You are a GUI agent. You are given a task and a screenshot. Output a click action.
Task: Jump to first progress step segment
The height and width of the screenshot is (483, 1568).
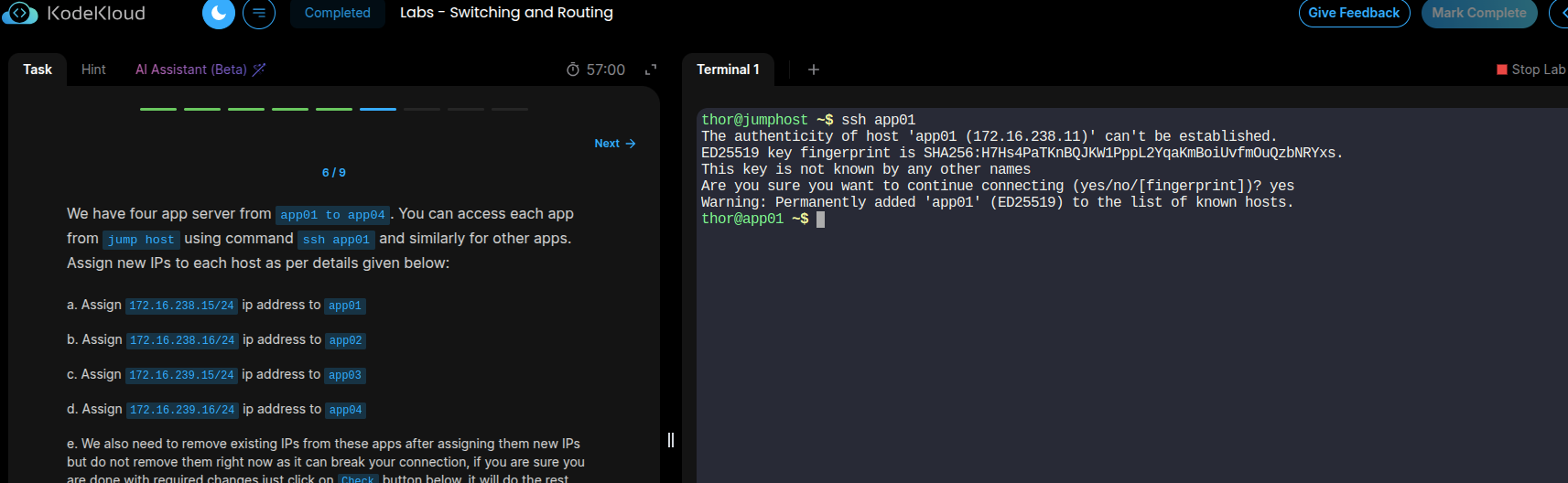pyautogui.click(x=158, y=109)
